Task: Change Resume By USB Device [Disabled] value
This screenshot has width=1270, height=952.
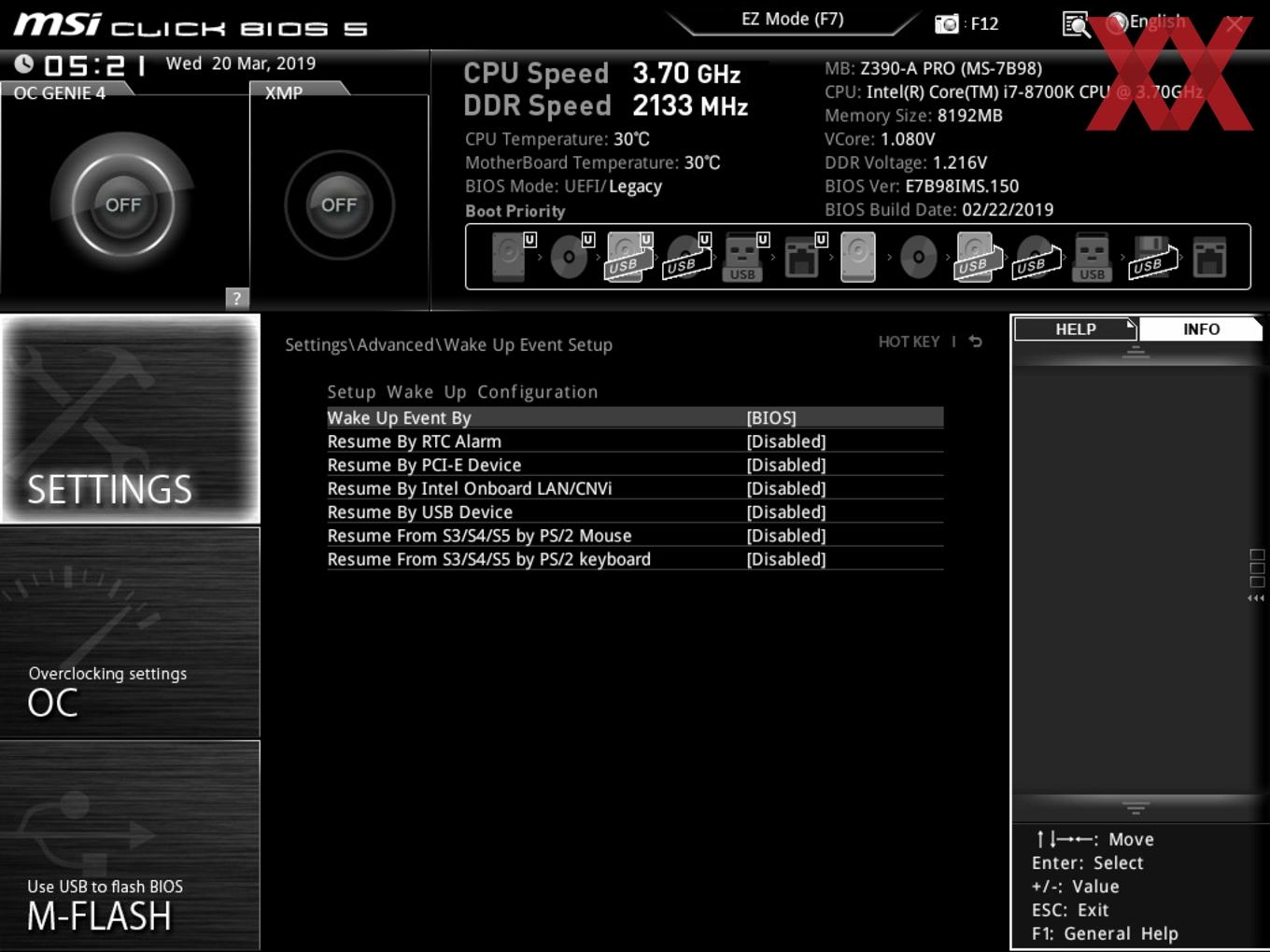Action: tap(786, 512)
